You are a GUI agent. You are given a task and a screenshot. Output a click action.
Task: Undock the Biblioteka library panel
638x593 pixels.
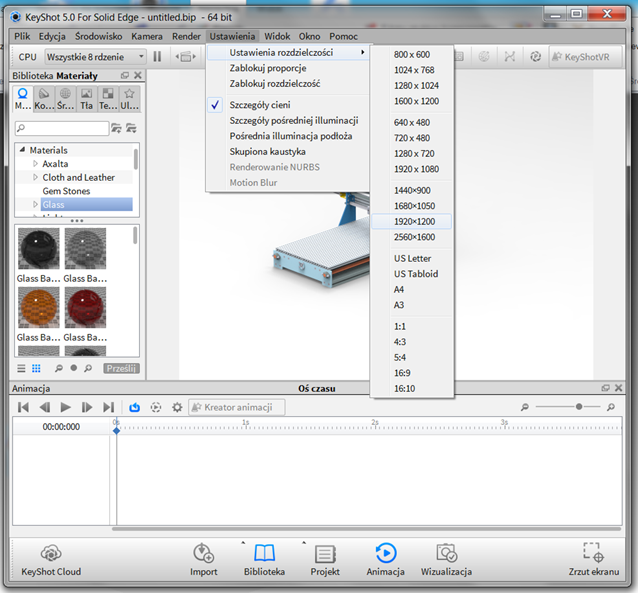125,75
